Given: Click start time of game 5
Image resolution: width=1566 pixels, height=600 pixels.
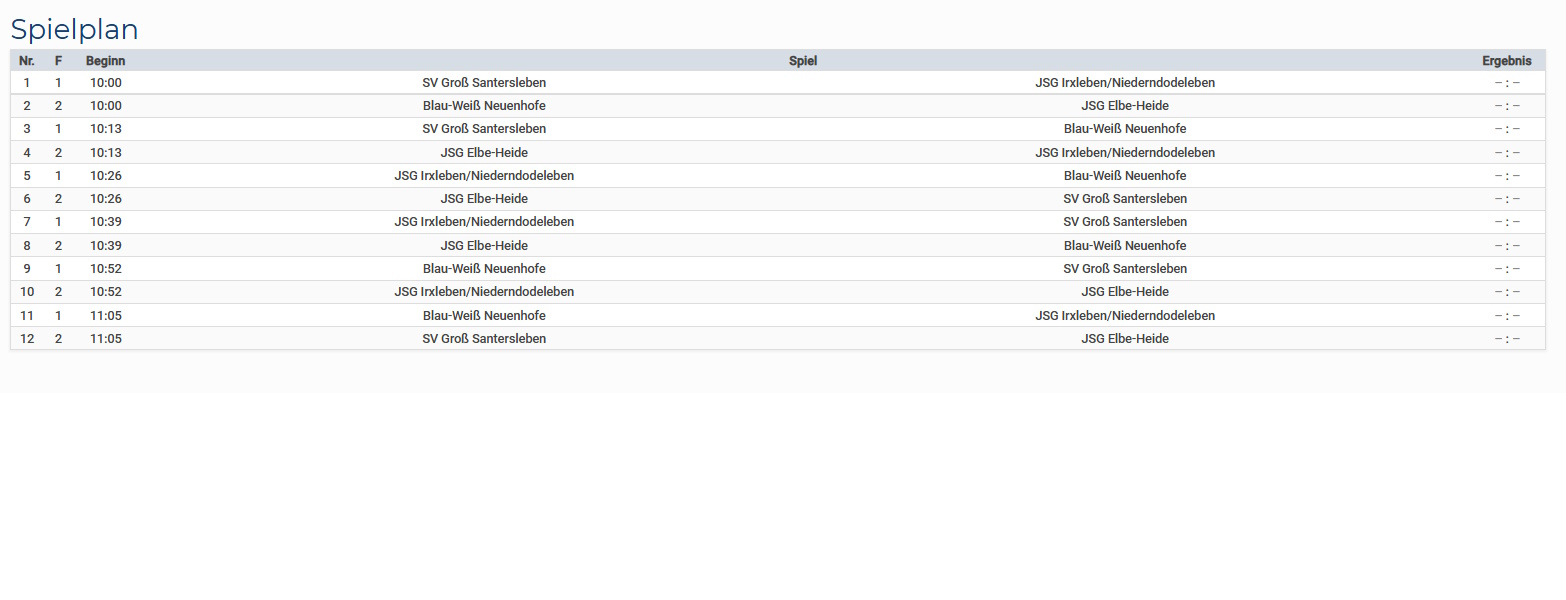Looking at the screenshot, I should 106,176.
